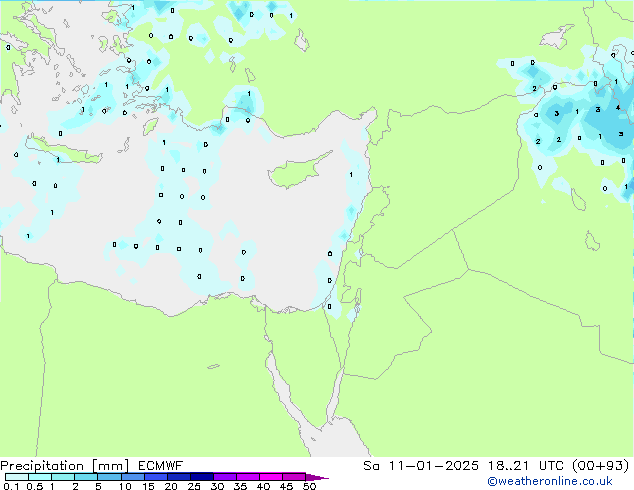Click the '4' precipitation value on the map

coord(618,108)
